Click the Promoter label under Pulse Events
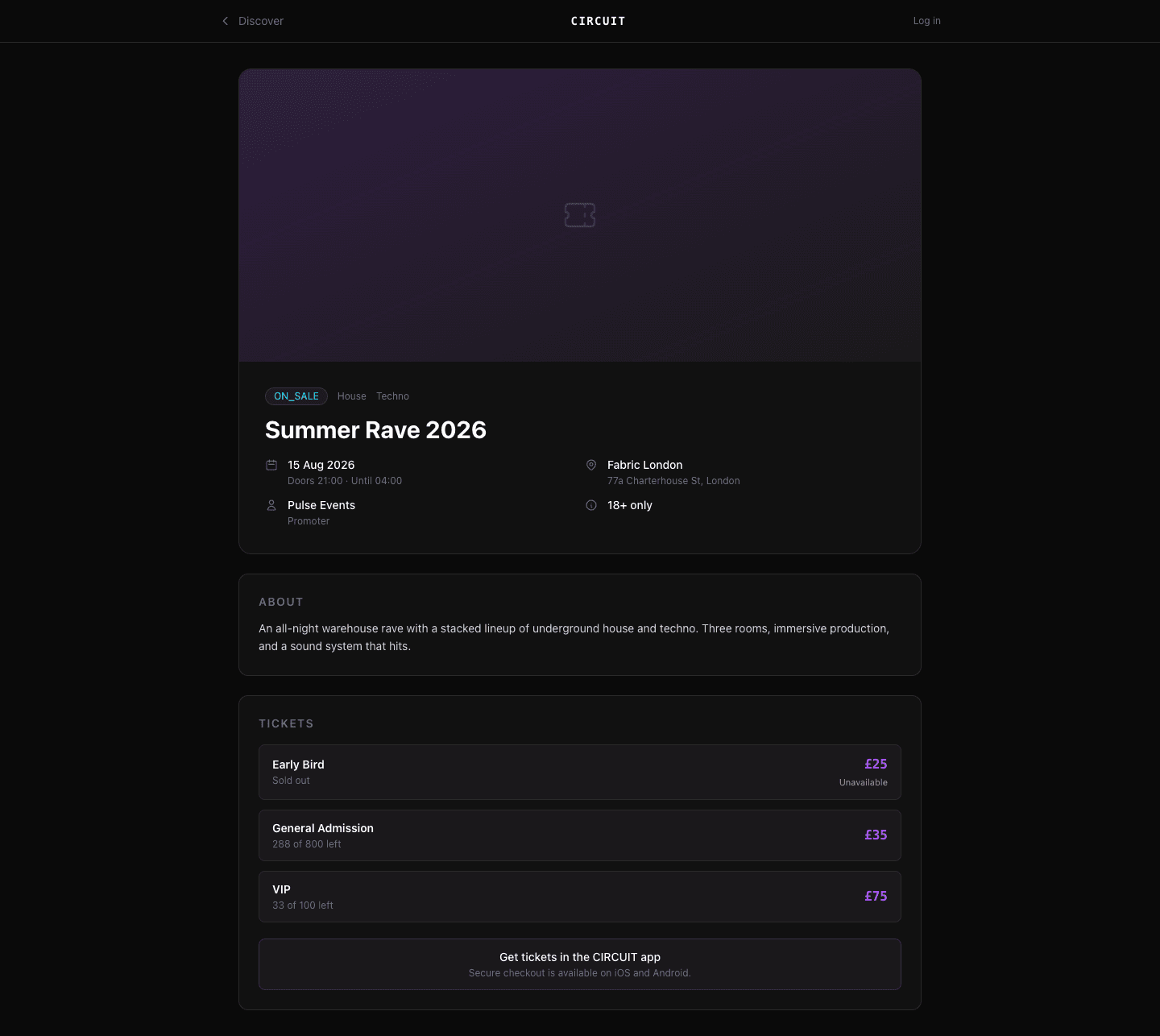 309,521
